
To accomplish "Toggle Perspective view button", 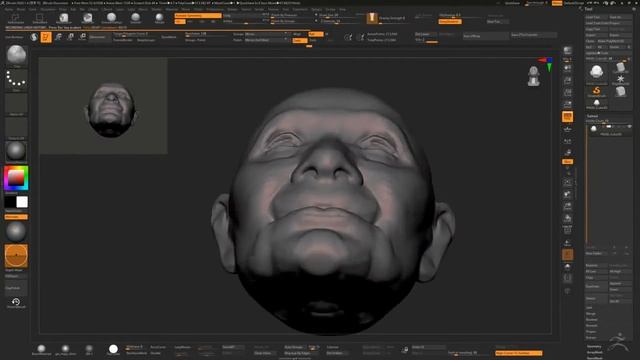I will point(567,117).
